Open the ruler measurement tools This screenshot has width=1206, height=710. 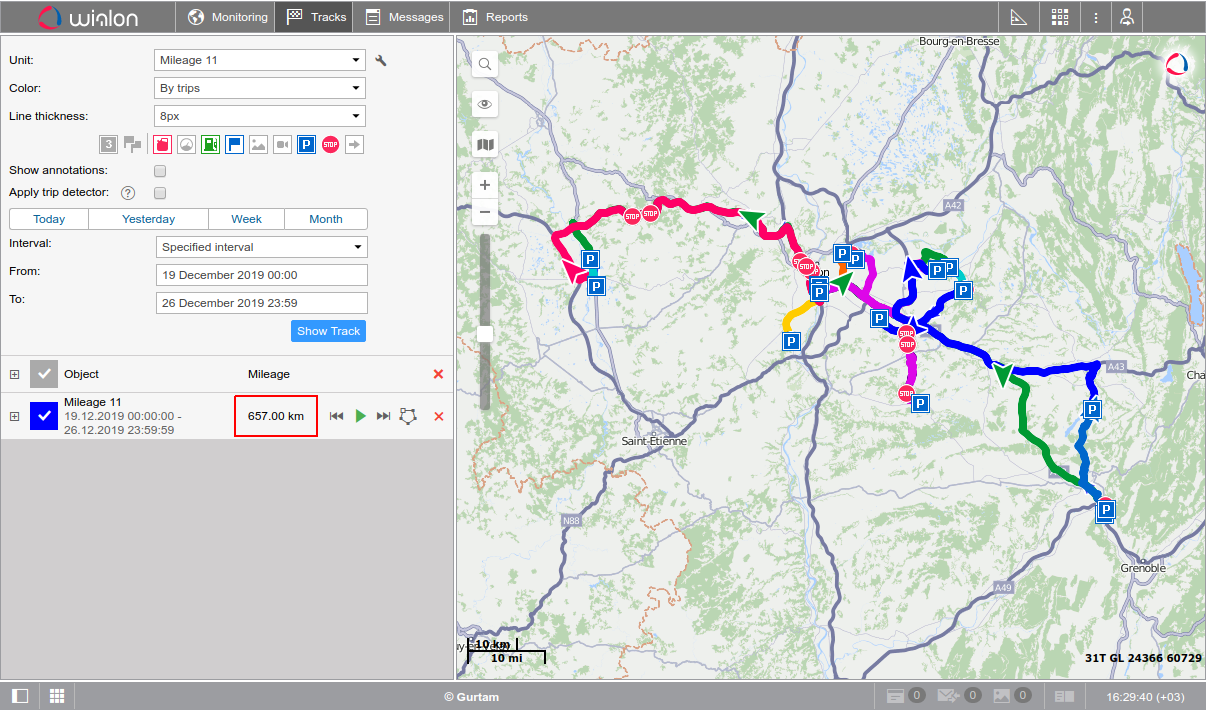[1019, 17]
